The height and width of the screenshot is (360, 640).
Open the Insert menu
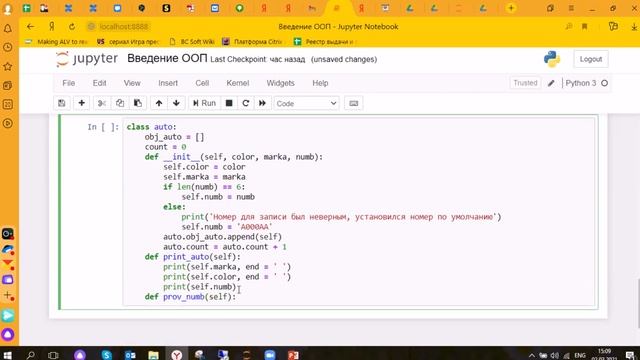pyautogui.click(x=168, y=83)
